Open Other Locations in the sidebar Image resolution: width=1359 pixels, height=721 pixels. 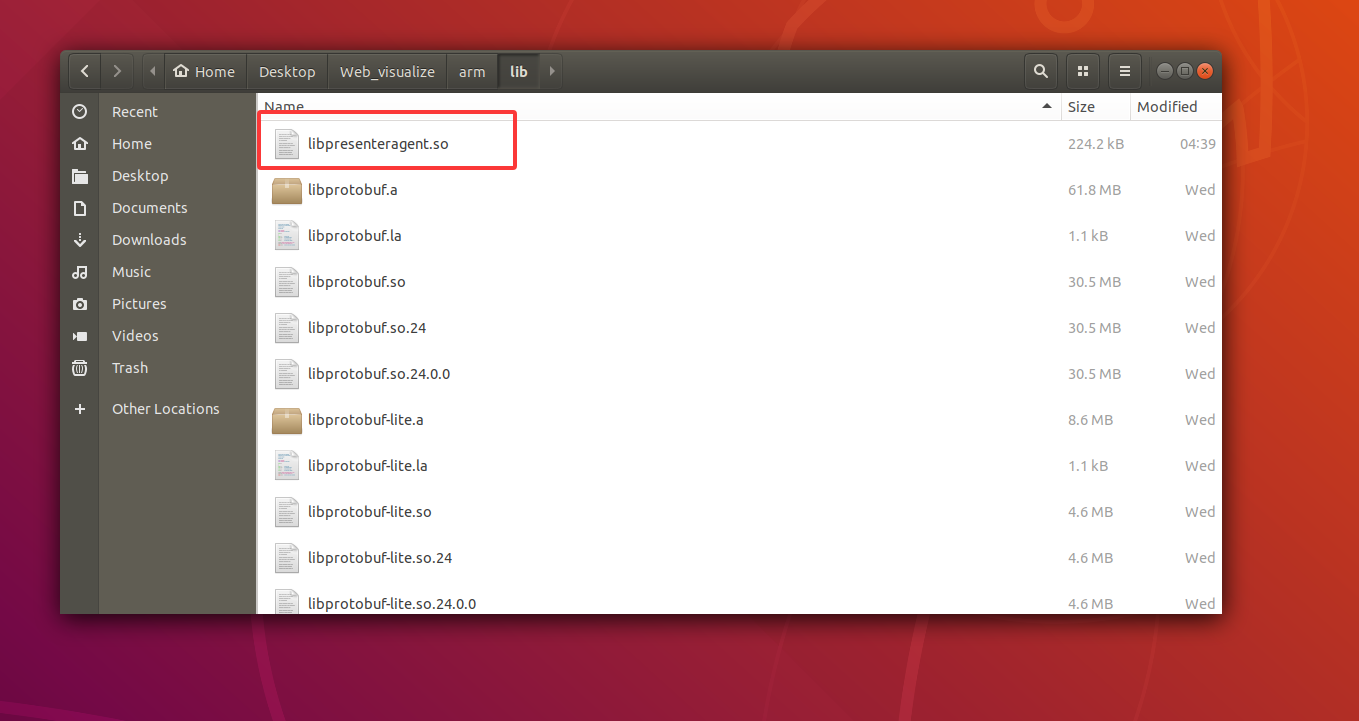pyautogui.click(x=165, y=409)
